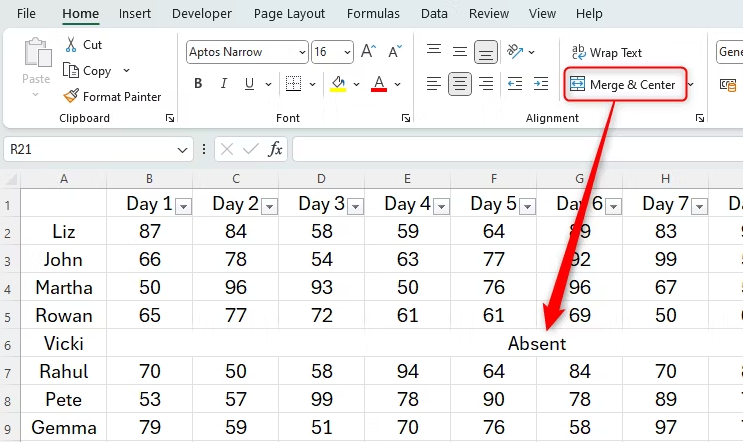This screenshot has width=743, height=442.
Task: Click the Orientation text angle icon
Action: coord(515,51)
